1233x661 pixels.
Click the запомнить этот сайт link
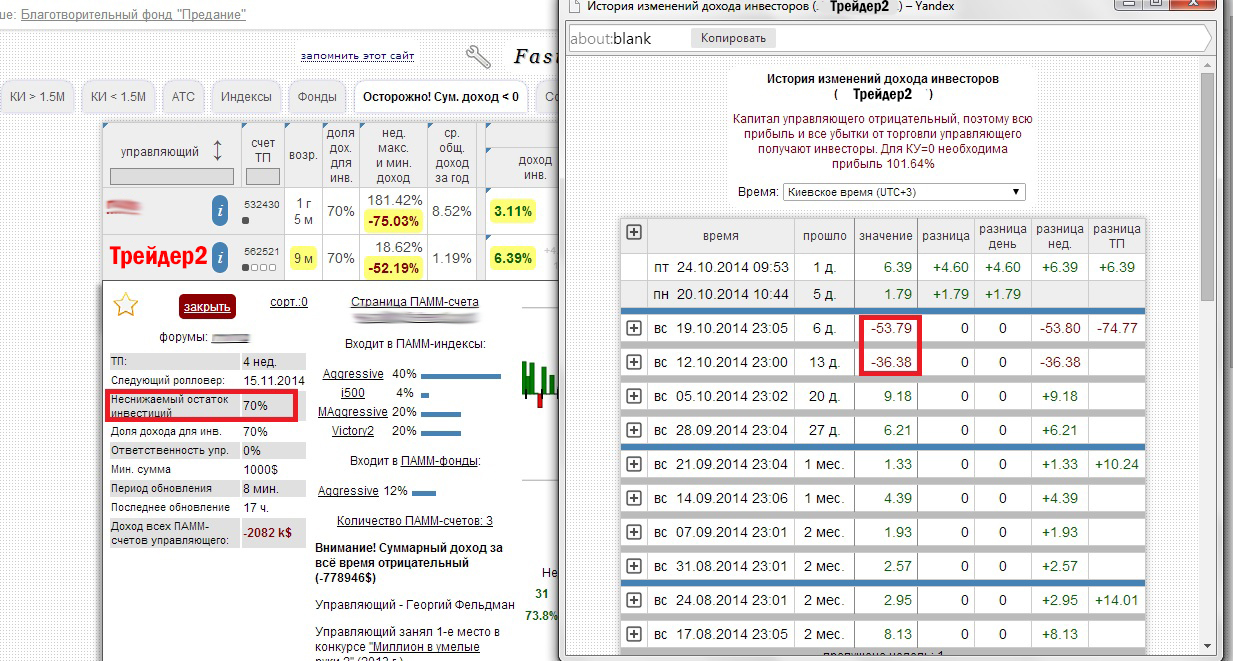[357, 56]
